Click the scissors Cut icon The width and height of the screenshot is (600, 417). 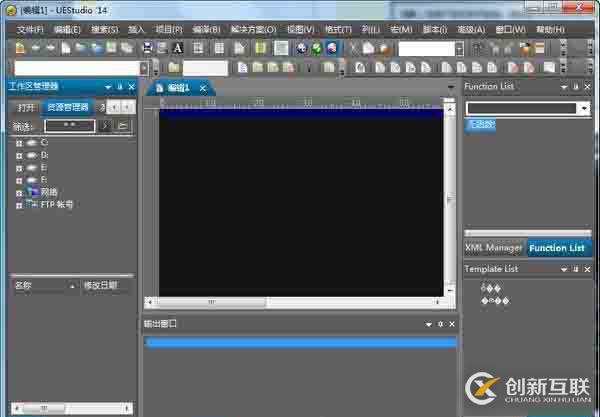point(354,48)
